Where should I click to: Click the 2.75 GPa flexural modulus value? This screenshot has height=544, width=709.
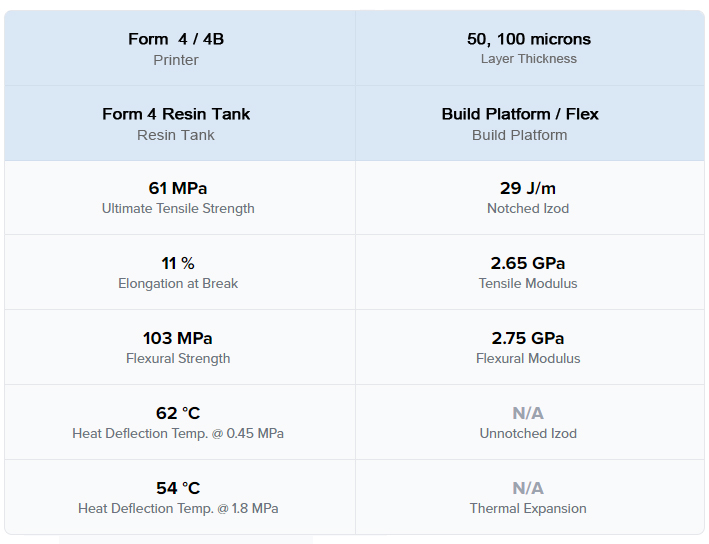[x=528, y=338]
